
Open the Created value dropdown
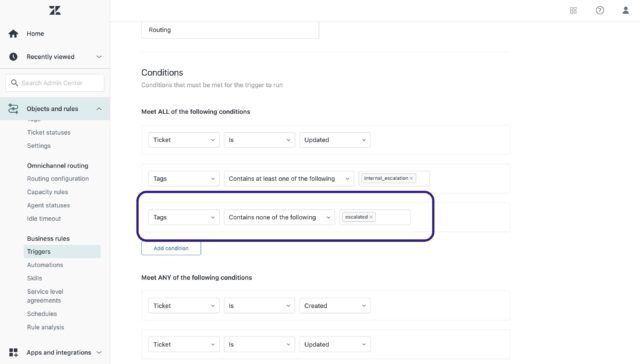335,306
